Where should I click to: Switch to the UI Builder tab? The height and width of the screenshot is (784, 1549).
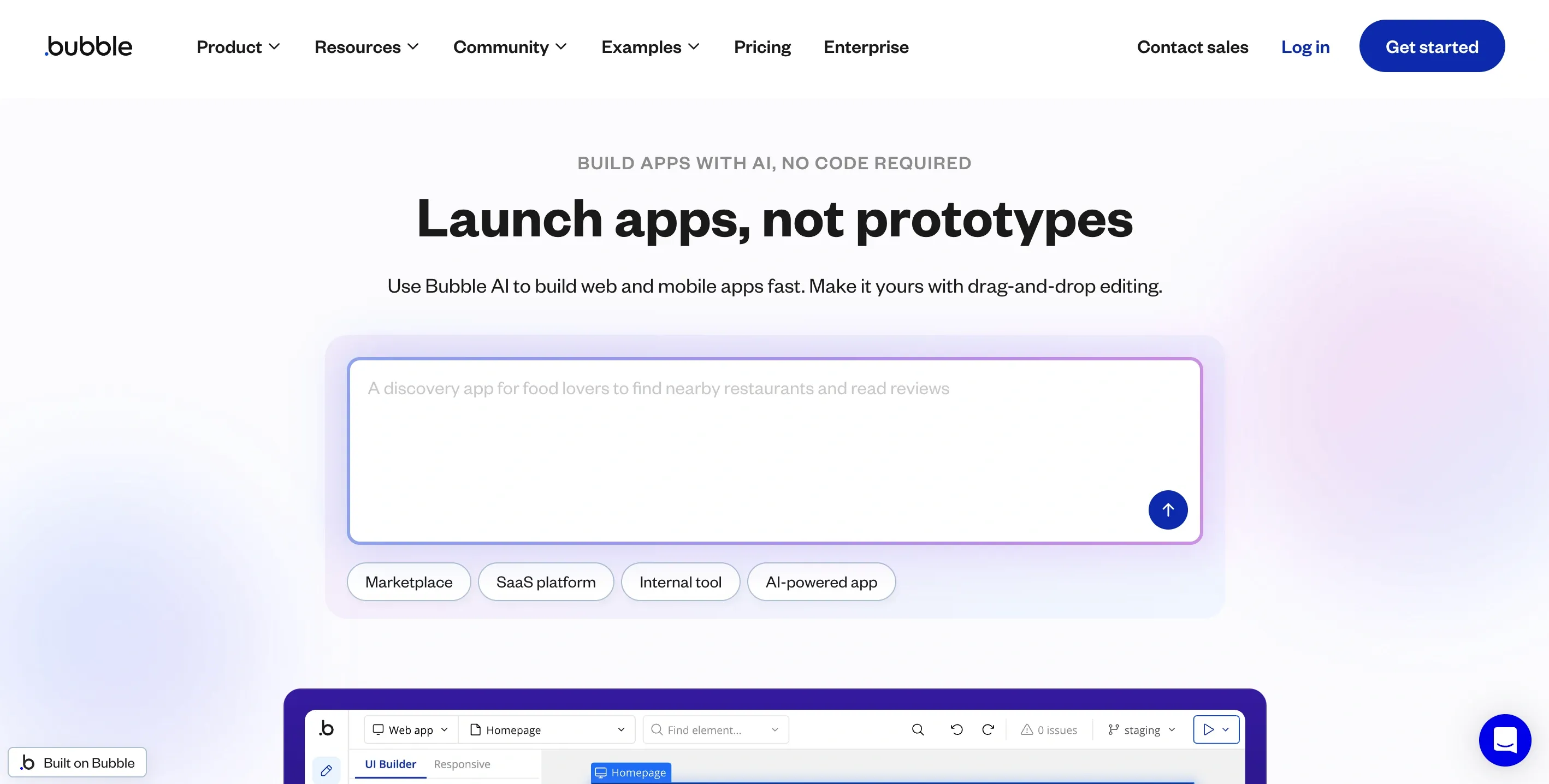pos(391,764)
